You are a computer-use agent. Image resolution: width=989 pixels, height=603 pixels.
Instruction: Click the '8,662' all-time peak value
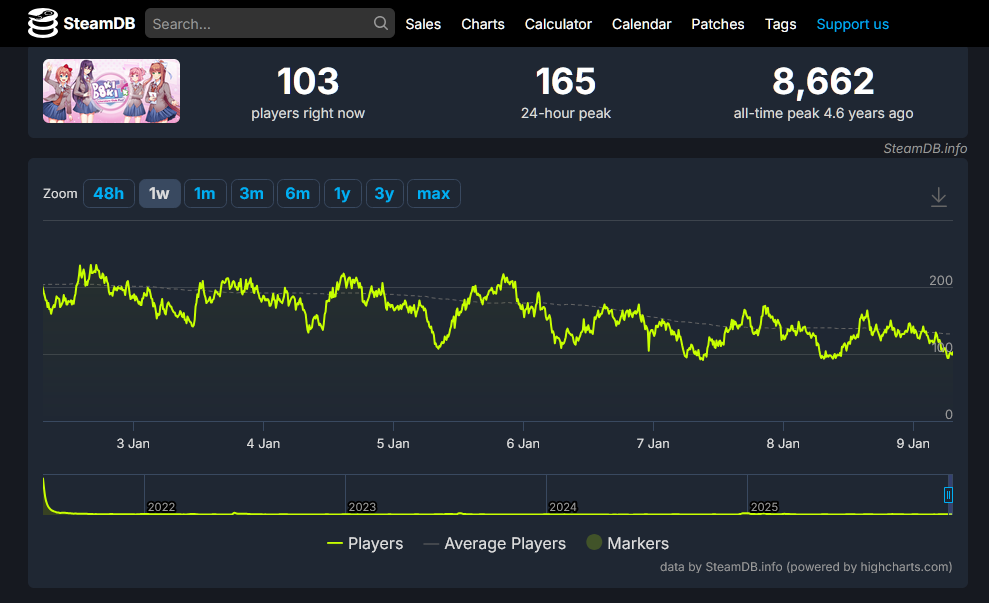(x=823, y=81)
